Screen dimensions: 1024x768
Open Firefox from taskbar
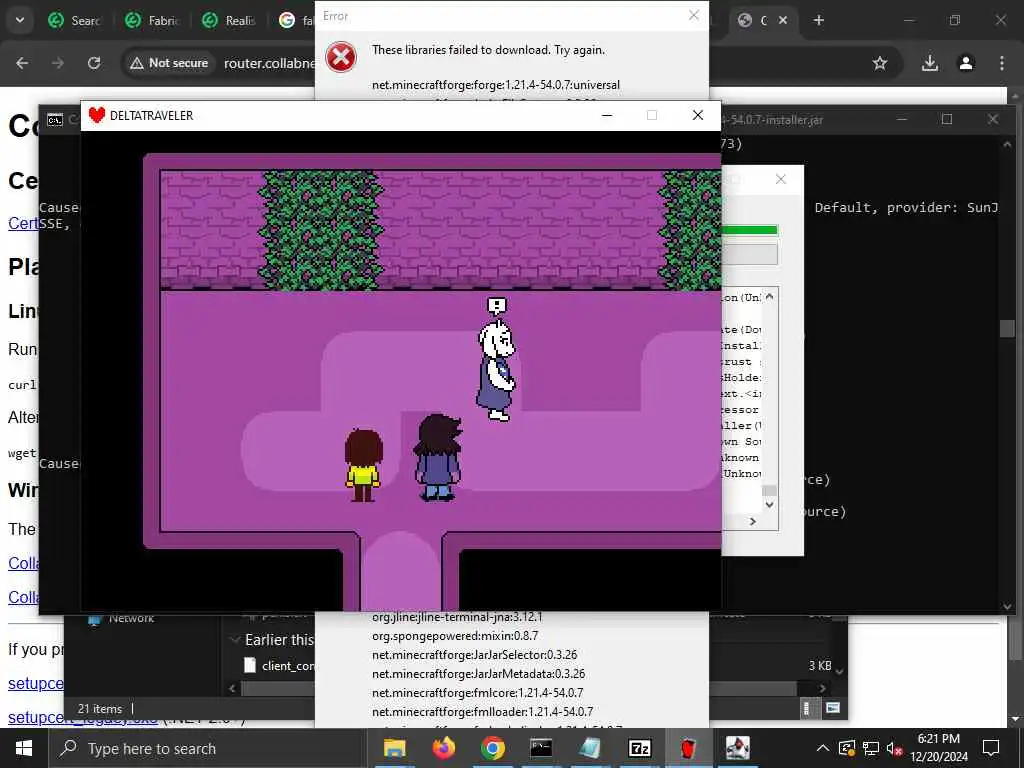[x=444, y=748]
